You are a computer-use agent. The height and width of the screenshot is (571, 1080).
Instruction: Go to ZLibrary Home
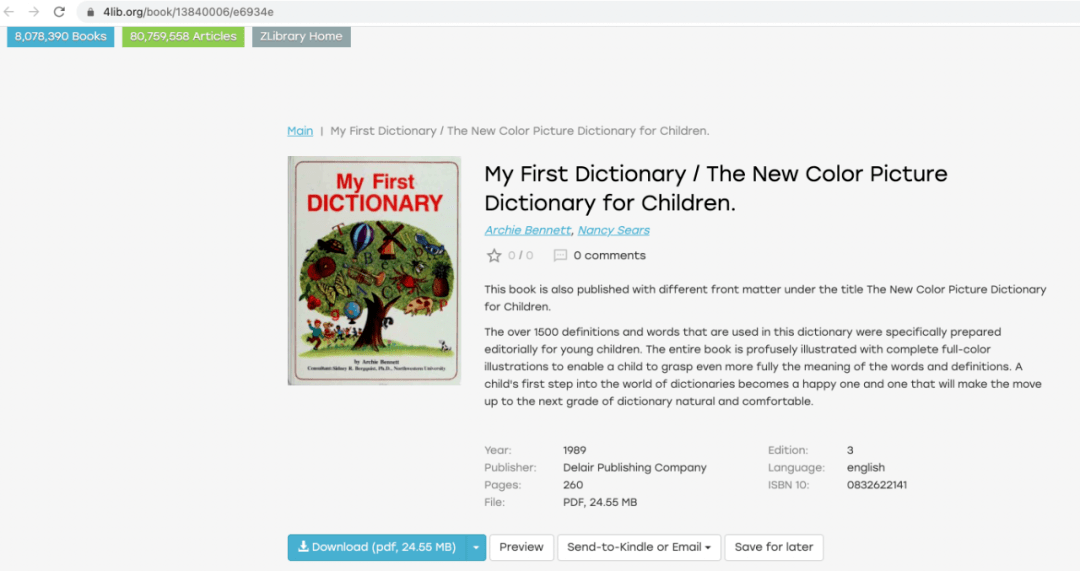coord(301,37)
